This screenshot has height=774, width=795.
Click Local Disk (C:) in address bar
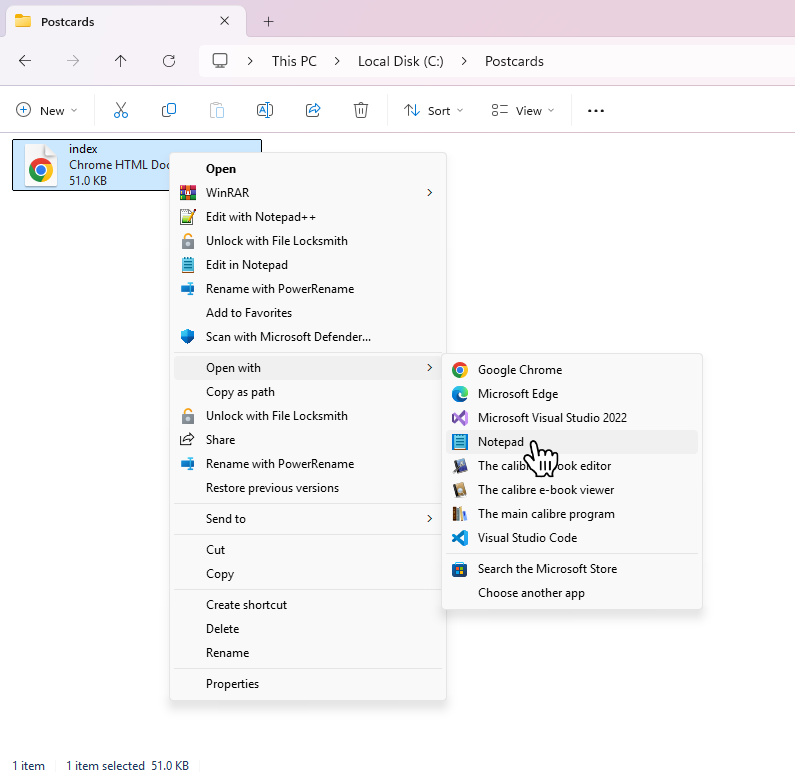pos(400,61)
